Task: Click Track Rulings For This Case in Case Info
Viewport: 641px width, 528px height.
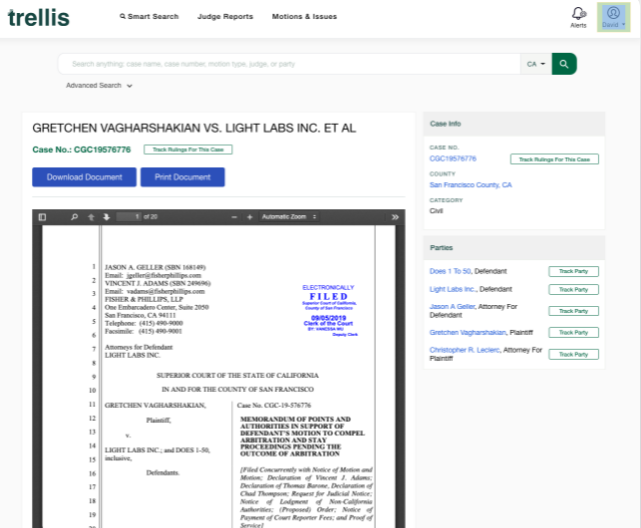Action: click(x=554, y=159)
